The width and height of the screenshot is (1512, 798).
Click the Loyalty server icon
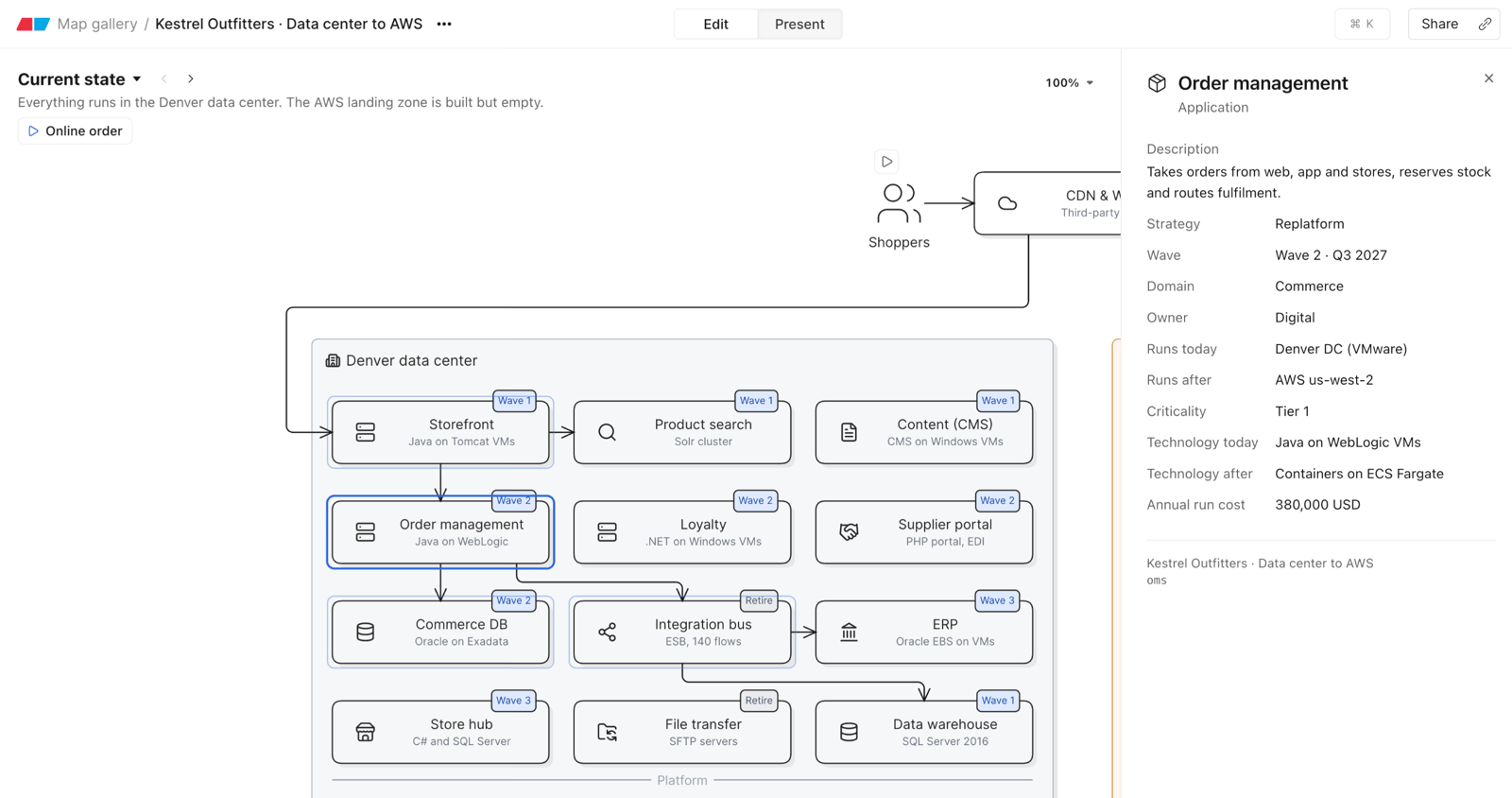click(x=608, y=532)
